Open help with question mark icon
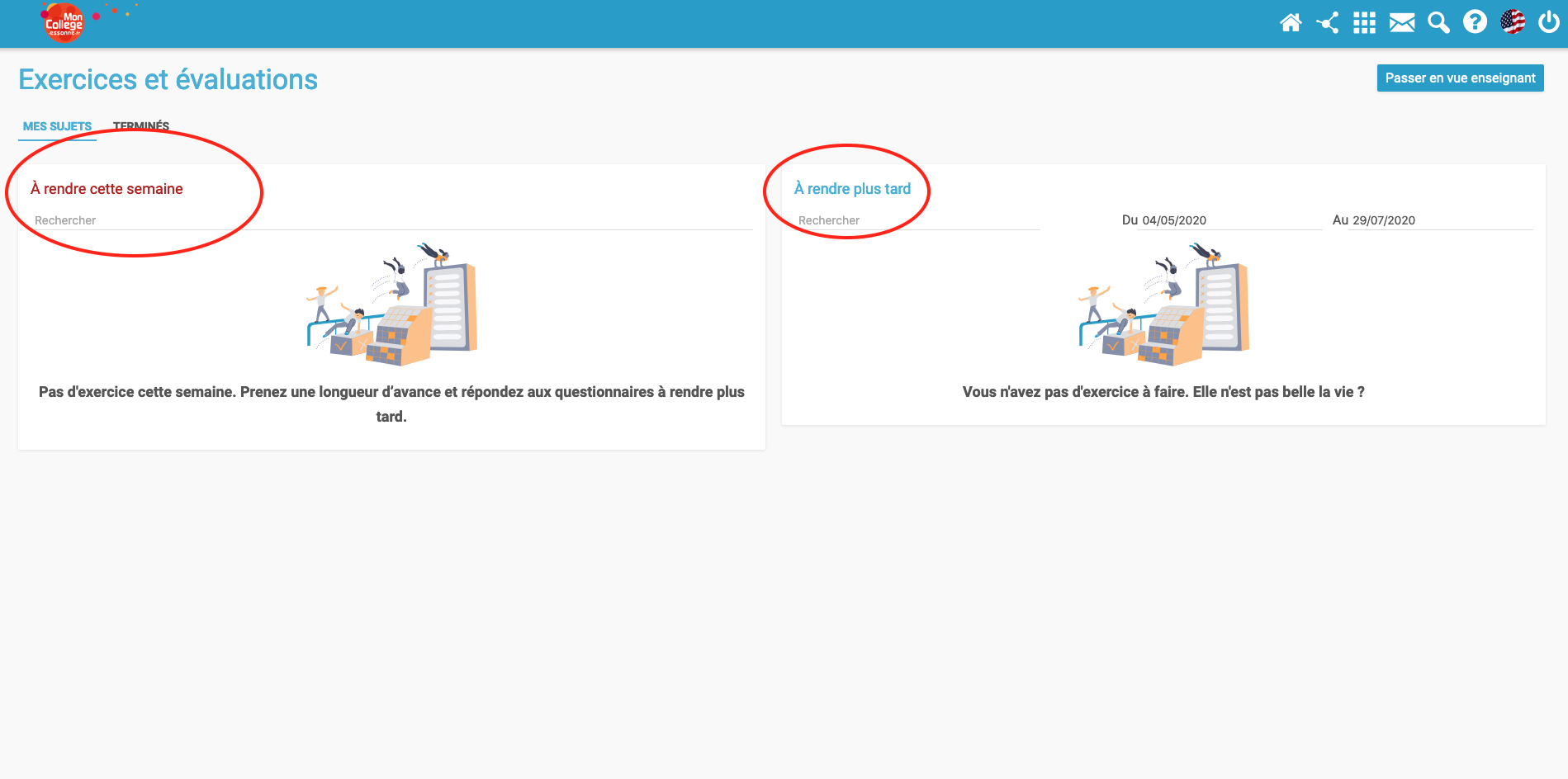 tap(1475, 22)
